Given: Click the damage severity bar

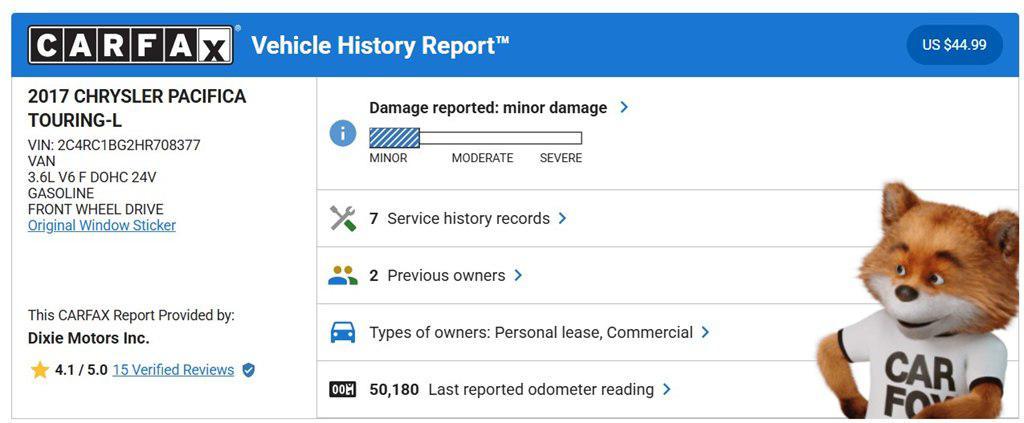Looking at the screenshot, I should coord(475,138).
